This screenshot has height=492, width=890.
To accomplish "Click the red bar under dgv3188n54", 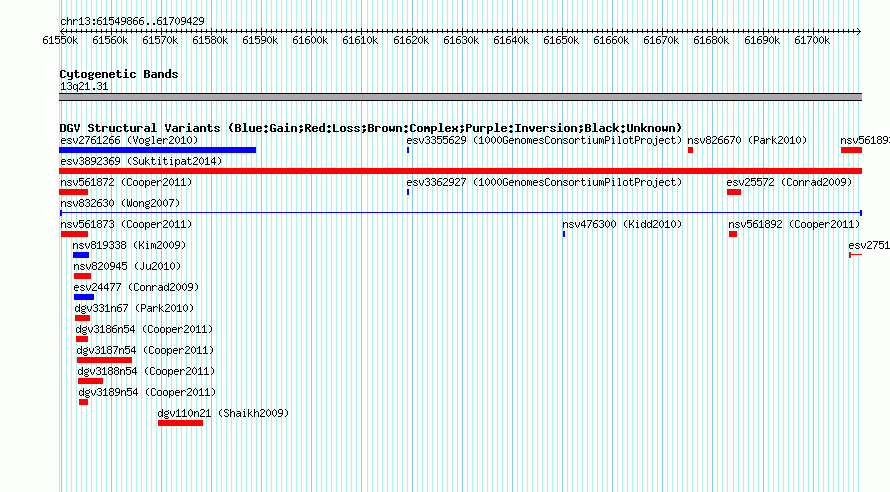I will click(91, 381).
